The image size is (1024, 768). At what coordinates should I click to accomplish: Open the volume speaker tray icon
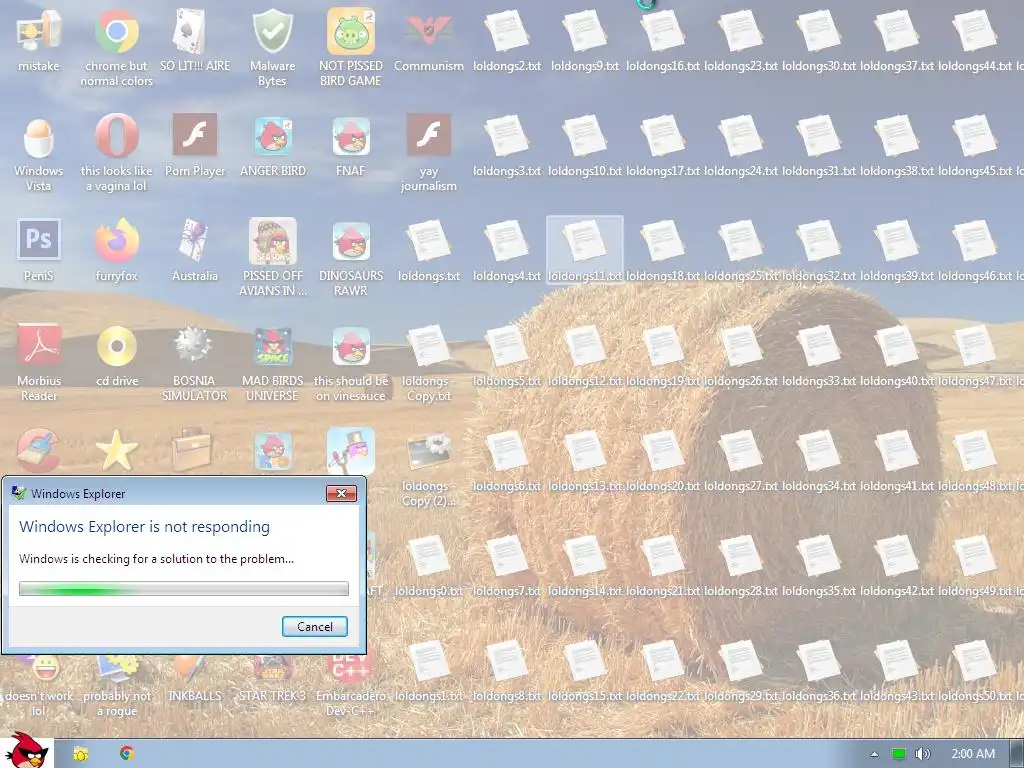click(x=922, y=754)
